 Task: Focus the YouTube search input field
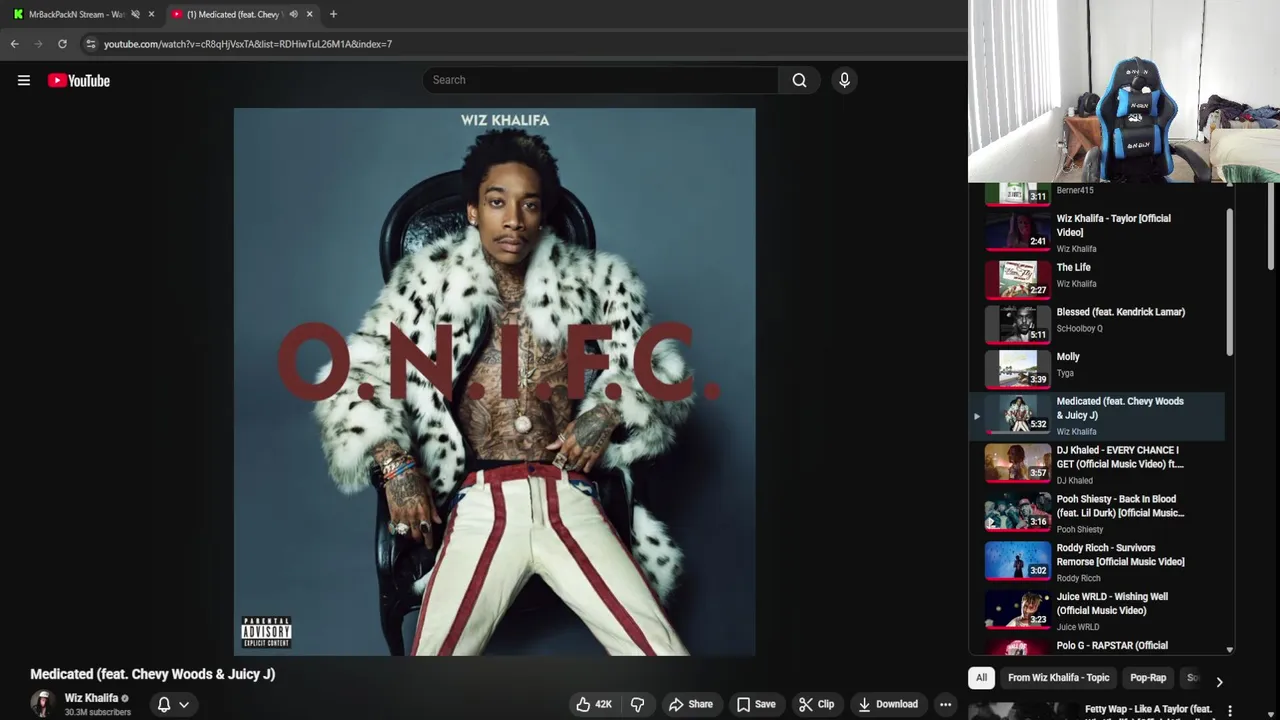click(600, 80)
